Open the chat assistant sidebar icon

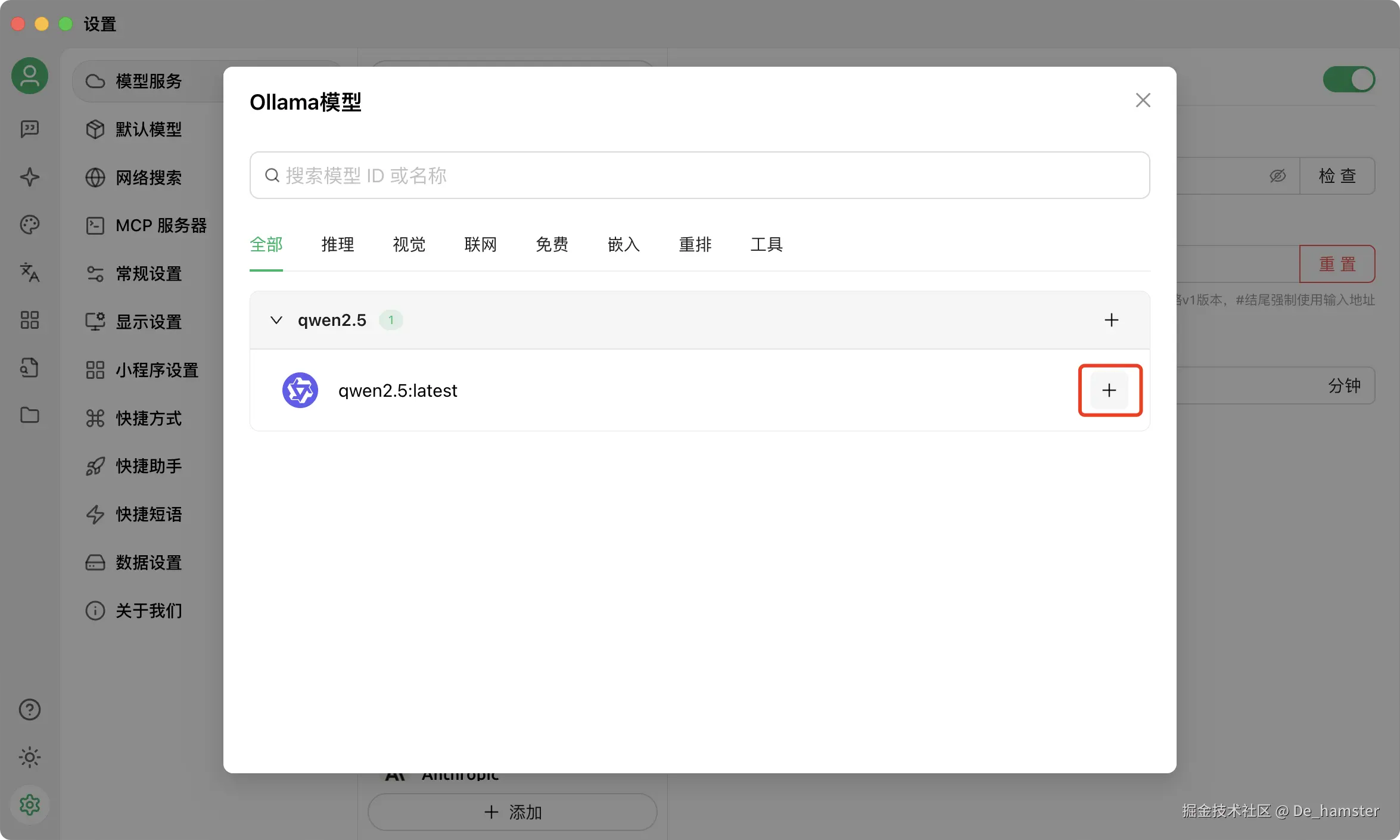pyautogui.click(x=30, y=129)
